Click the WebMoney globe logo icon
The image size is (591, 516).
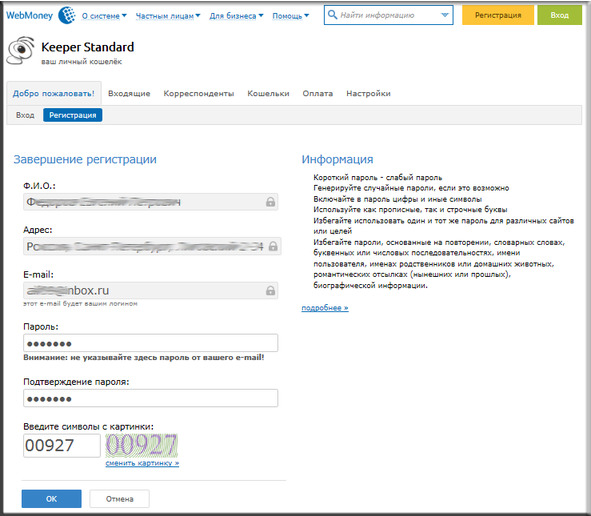point(67,15)
